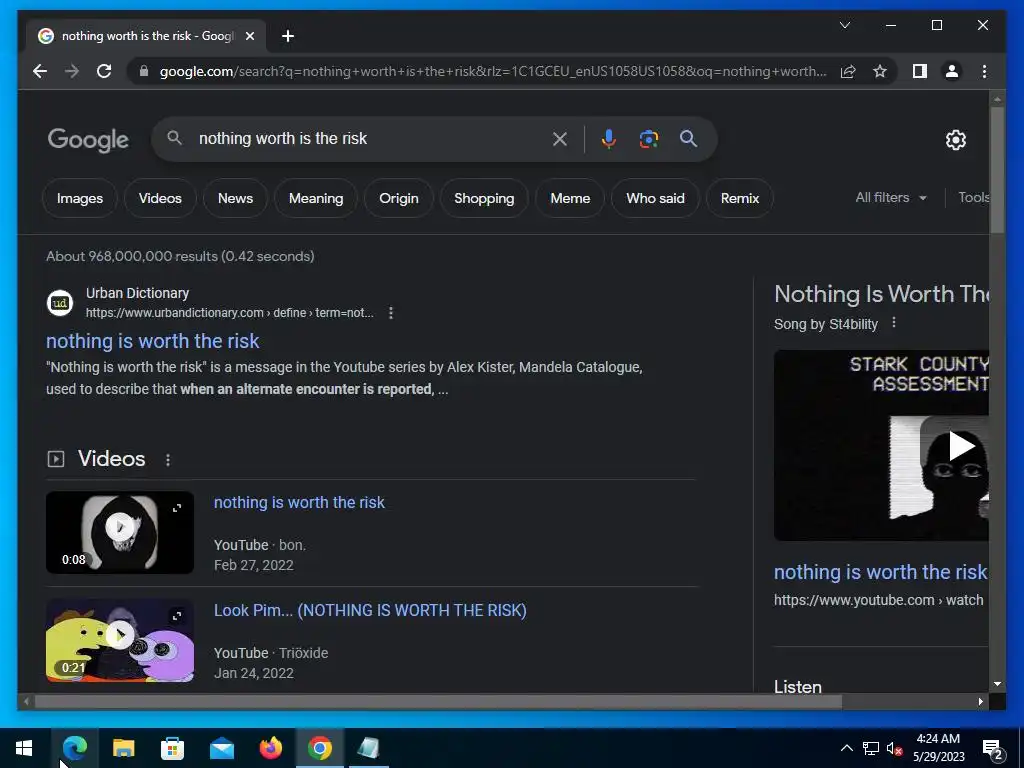The width and height of the screenshot is (1024, 768).
Task: Open the knowledge panel YouTube watch link
Action: pyautogui.click(x=880, y=572)
